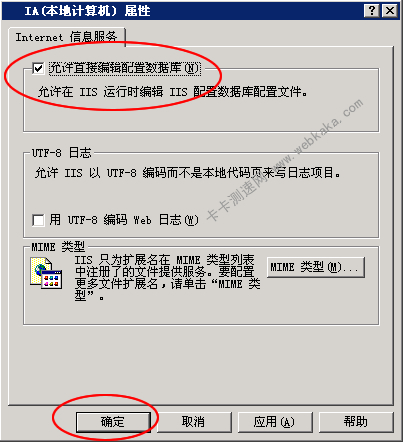The width and height of the screenshot is (403, 443).
Task: Click the 用 UTF-8 编码 Web 日志(W) label
Action: click(x=124, y=220)
